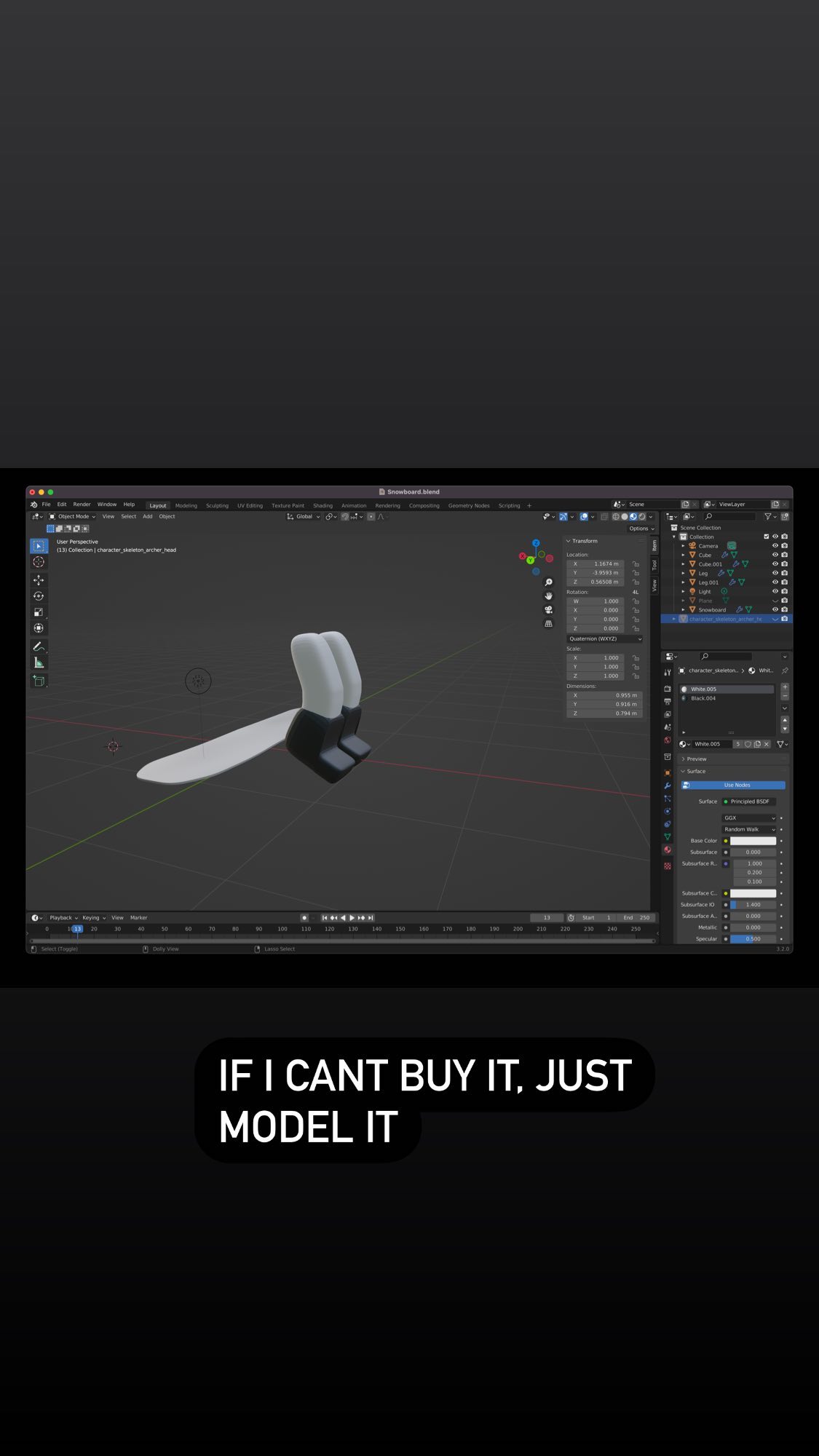Click the Blender logo menu icon
This screenshot has height=1456, width=819.
click(33, 505)
